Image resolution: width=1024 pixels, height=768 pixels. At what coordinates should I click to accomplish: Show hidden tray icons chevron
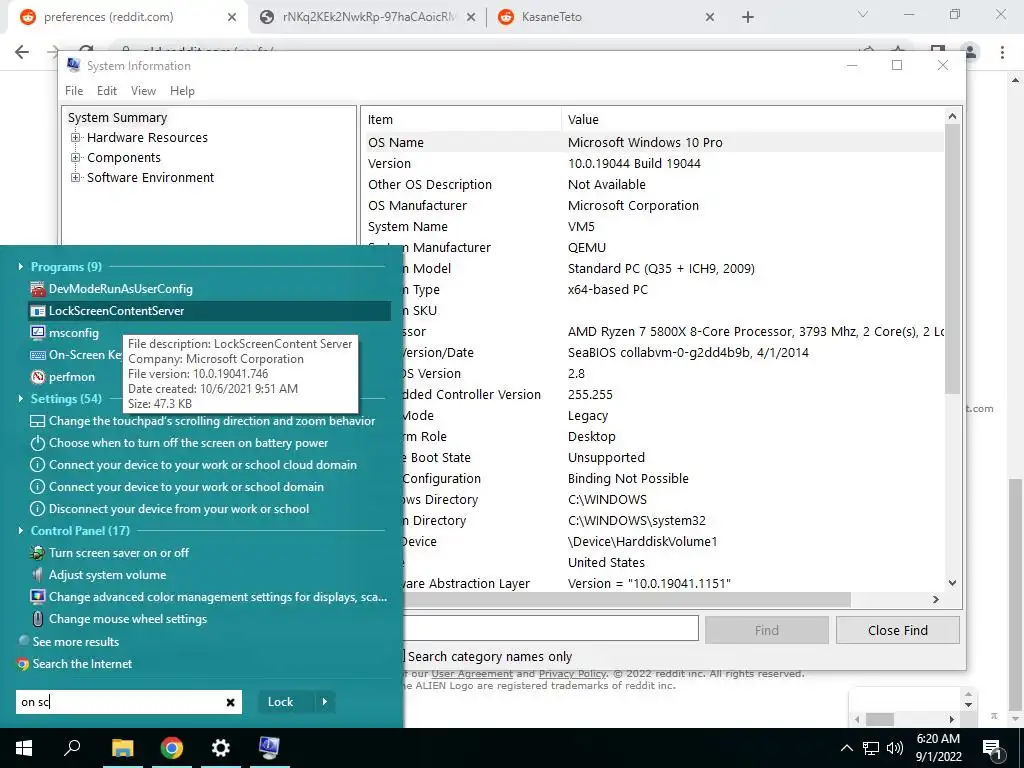846,748
